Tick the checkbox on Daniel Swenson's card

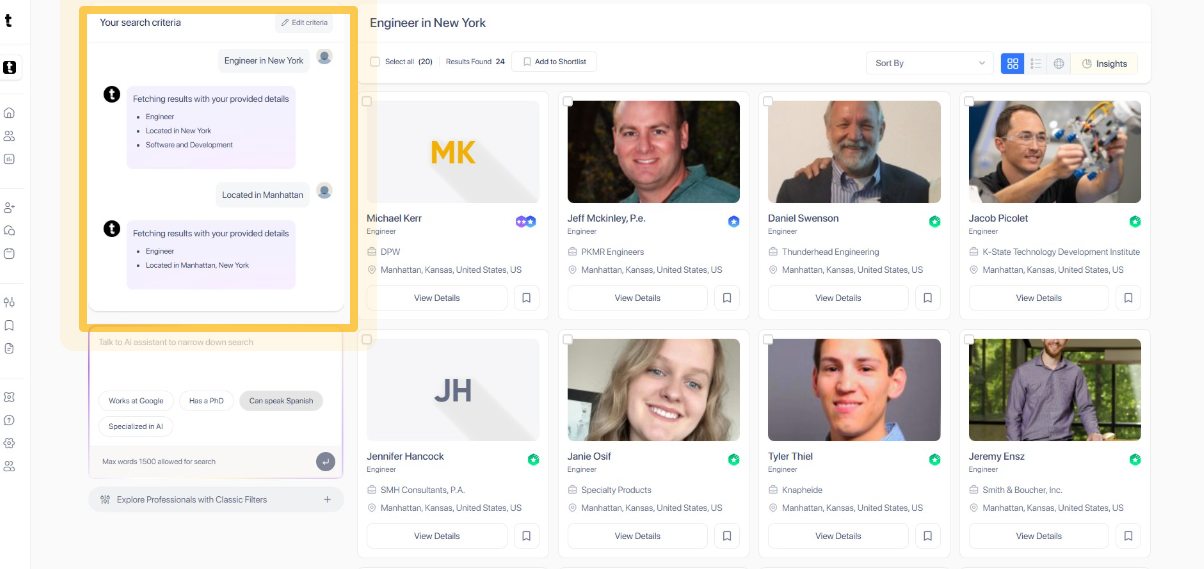768,101
